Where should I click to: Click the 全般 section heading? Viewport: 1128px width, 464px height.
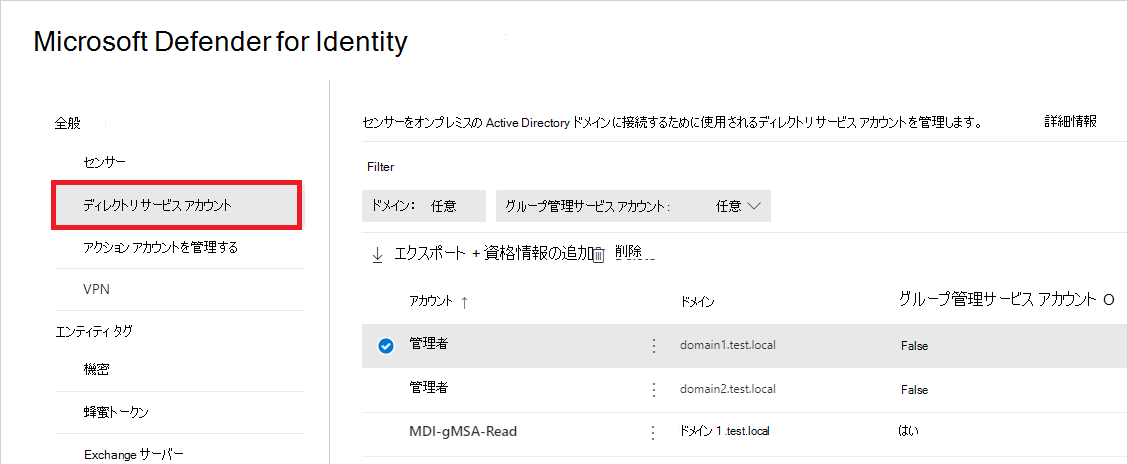click(x=68, y=124)
